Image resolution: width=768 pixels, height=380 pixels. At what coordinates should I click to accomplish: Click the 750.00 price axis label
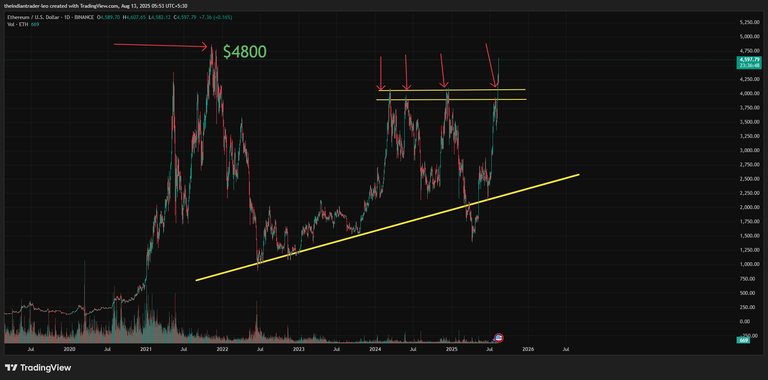click(x=747, y=279)
